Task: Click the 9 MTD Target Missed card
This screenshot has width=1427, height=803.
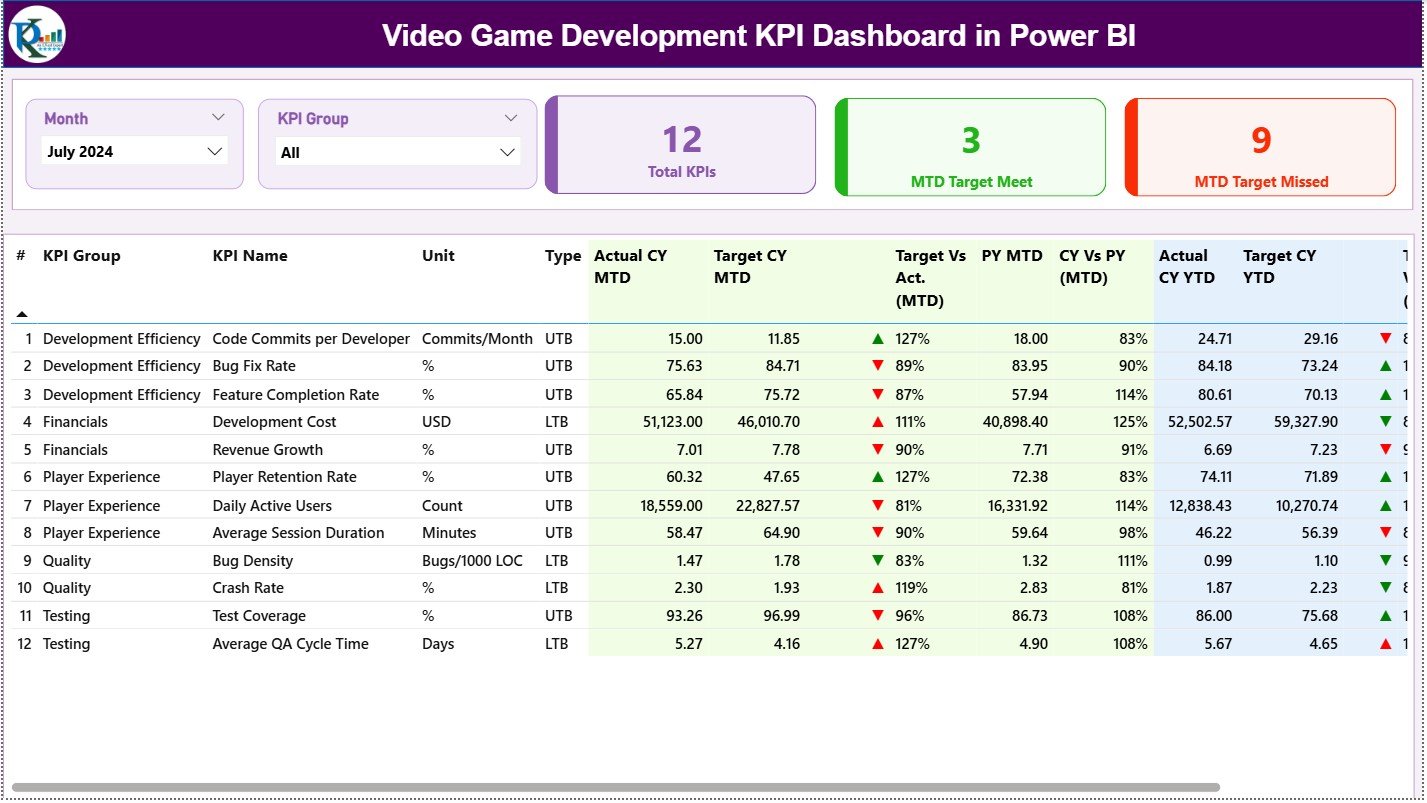Action: (x=1260, y=146)
